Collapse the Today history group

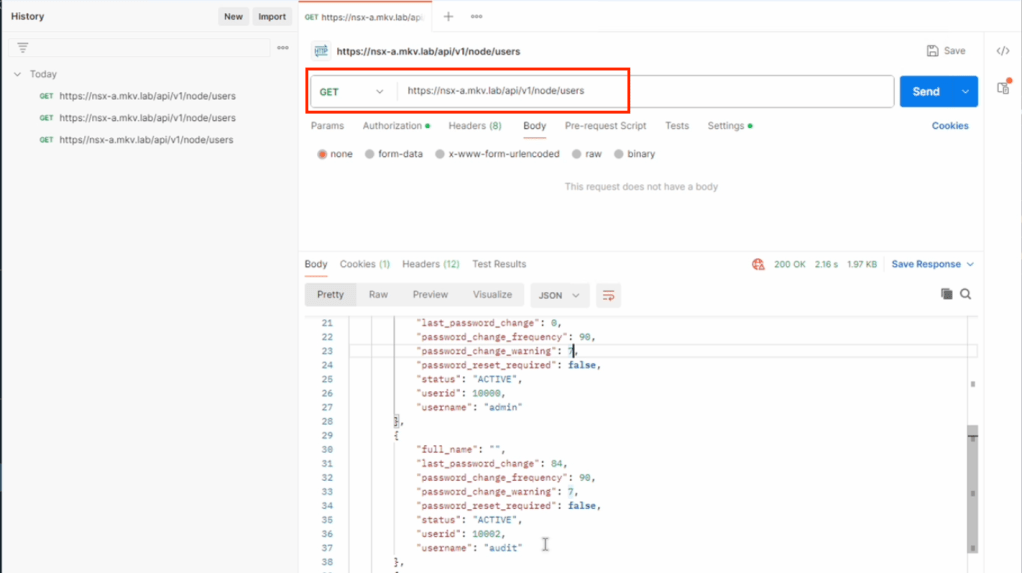coord(18,74)
